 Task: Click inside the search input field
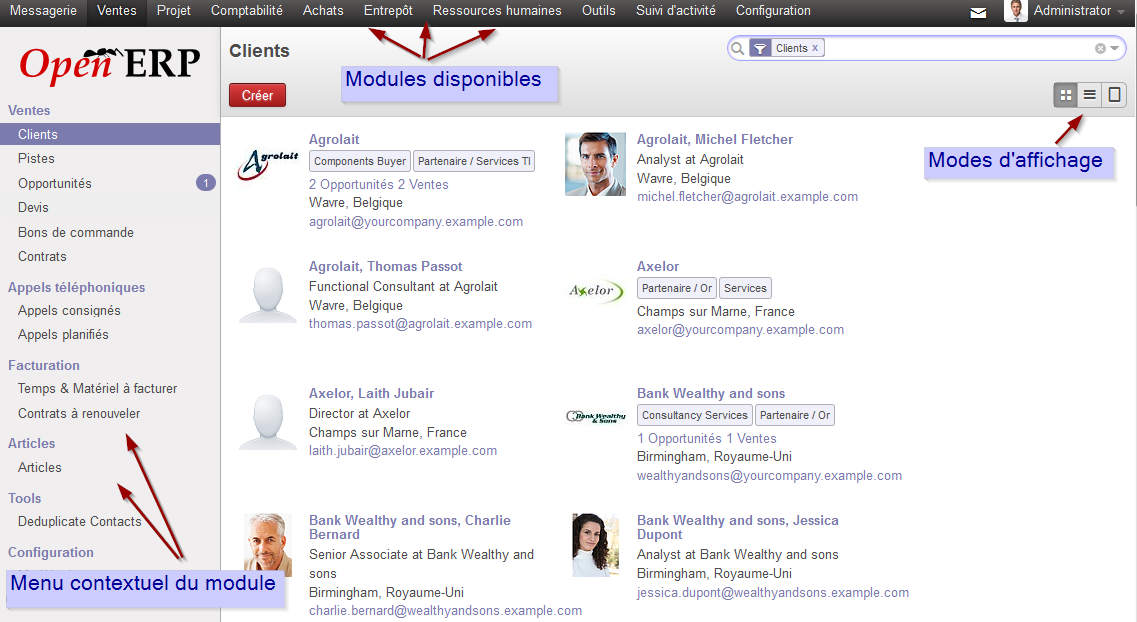(957, 49)
